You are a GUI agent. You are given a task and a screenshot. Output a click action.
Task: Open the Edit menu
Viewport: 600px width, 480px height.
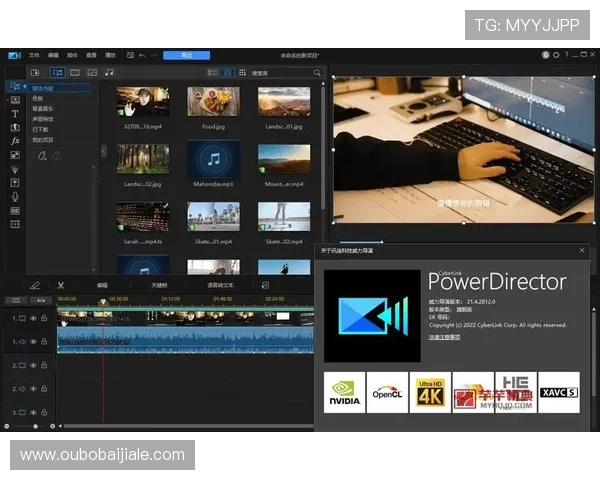[x=53, y=55]
